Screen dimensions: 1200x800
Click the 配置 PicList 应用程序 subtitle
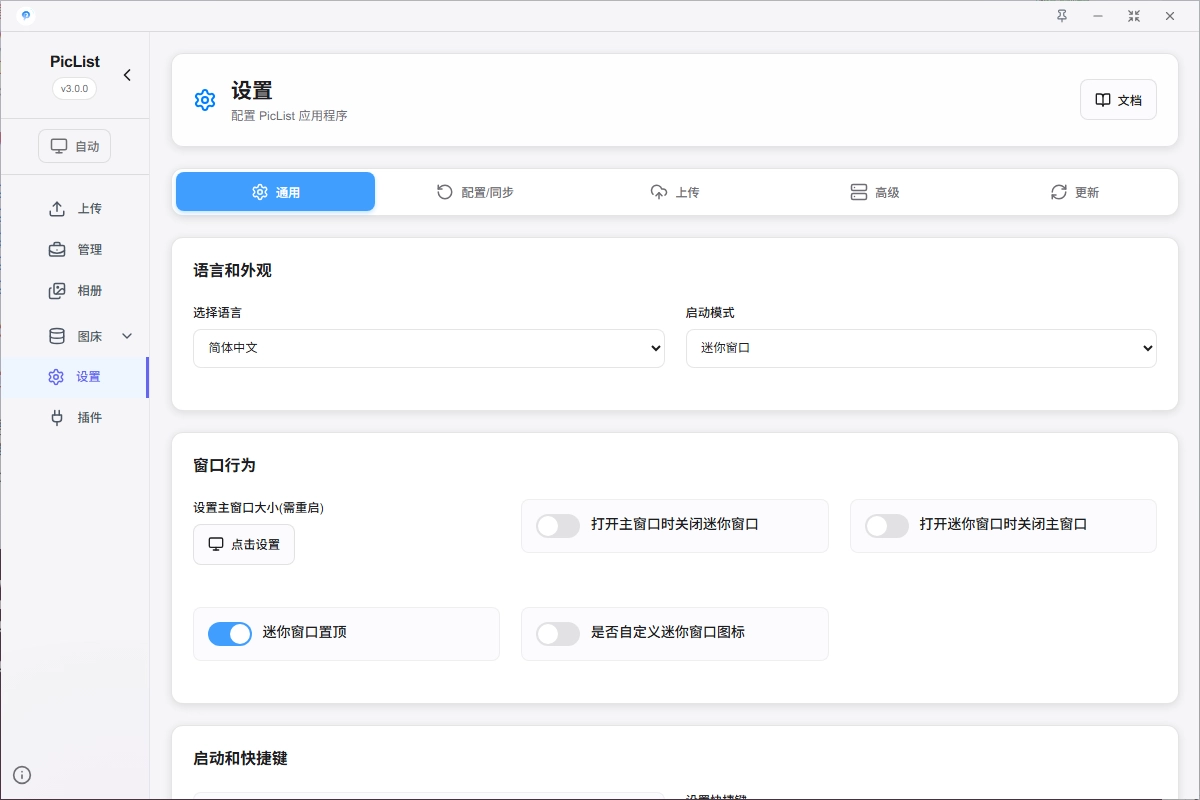pos(289,116)
